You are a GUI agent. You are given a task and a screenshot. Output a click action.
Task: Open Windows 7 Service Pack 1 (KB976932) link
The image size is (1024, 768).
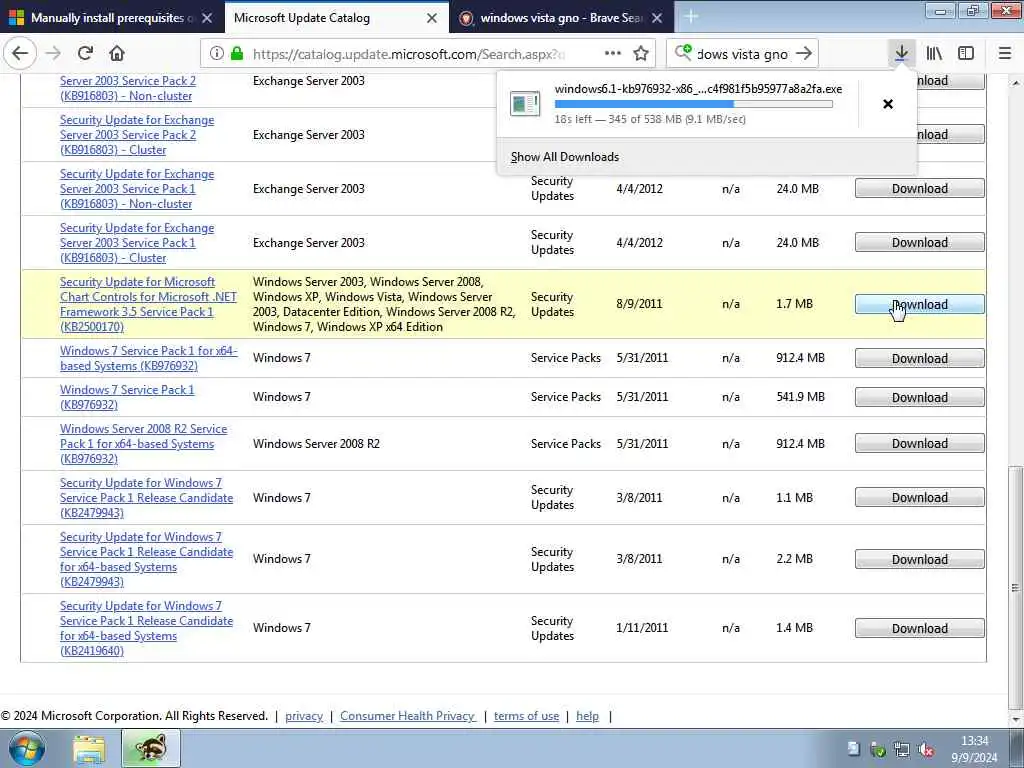click(127, 397)
